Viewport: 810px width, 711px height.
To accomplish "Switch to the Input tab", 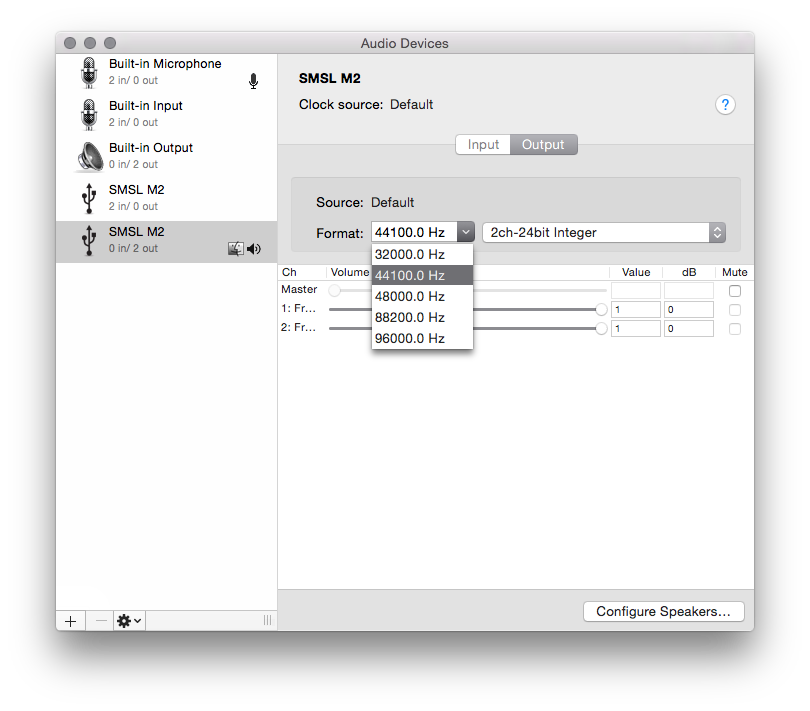I will coord(483,145).
